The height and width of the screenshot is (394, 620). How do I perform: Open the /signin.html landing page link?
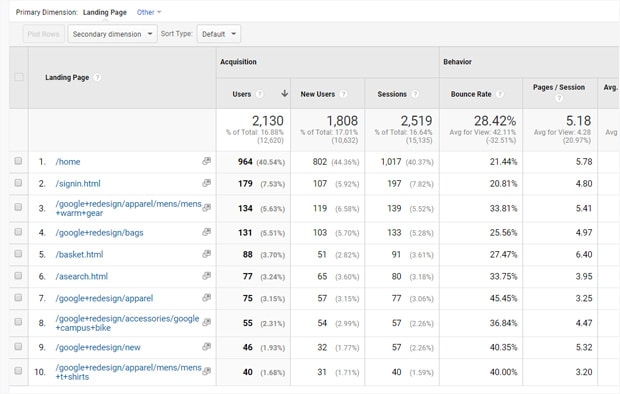(x=78, y=184)
